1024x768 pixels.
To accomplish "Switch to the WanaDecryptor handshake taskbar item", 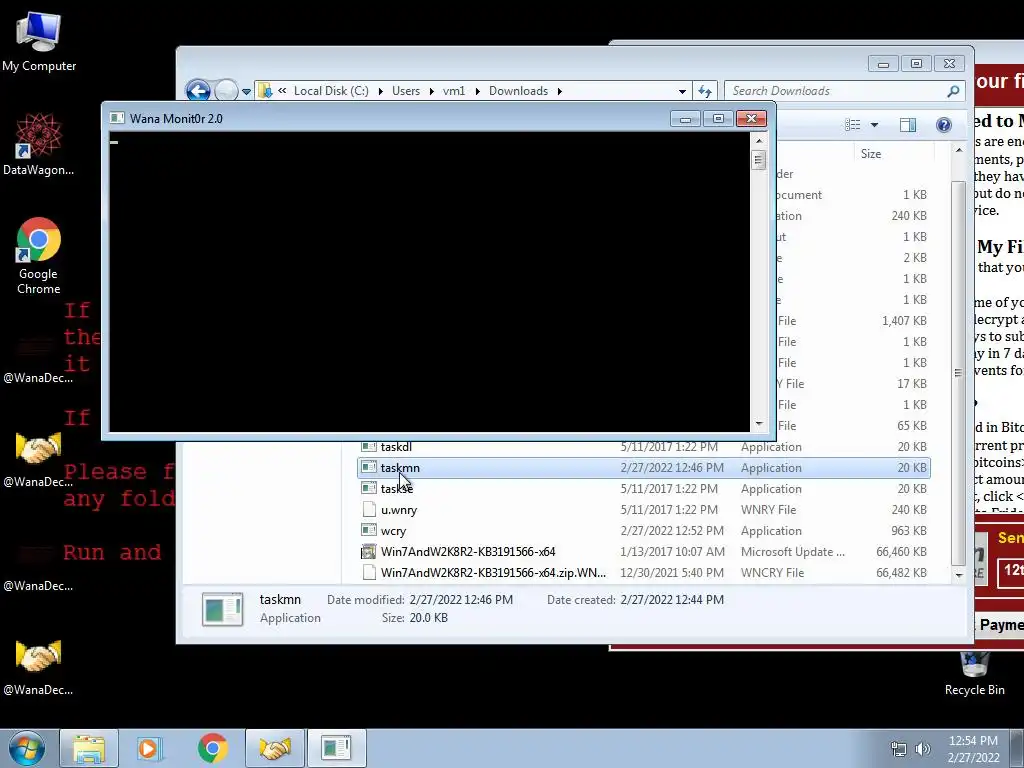I will [275, 748].
